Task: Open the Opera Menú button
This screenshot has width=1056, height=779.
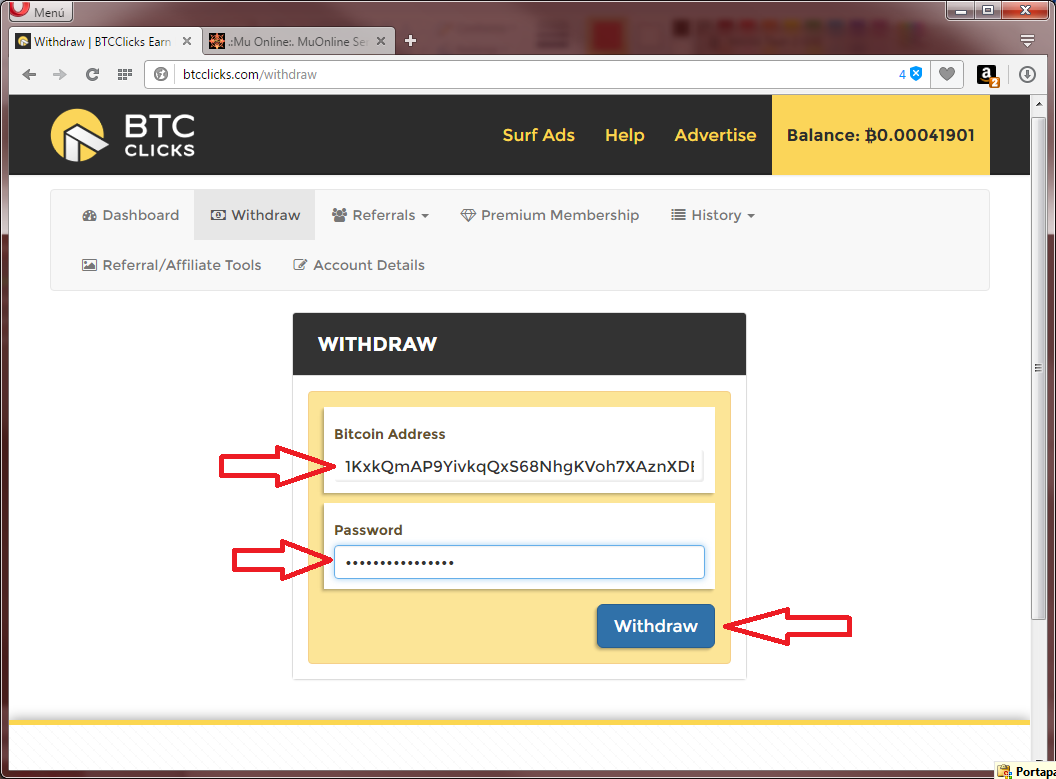Action: click(x=40, y=12)
